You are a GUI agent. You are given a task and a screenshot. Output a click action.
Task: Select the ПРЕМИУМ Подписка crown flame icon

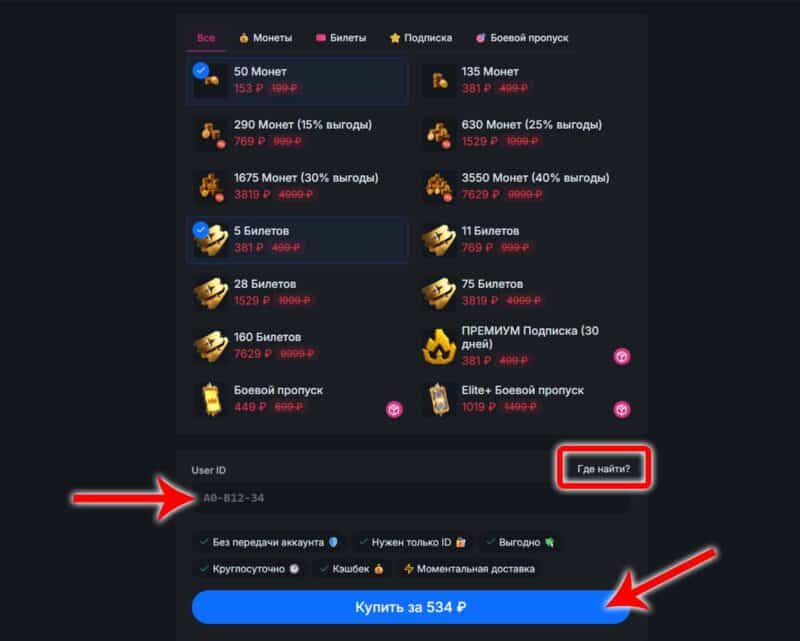tap(439, 346)
